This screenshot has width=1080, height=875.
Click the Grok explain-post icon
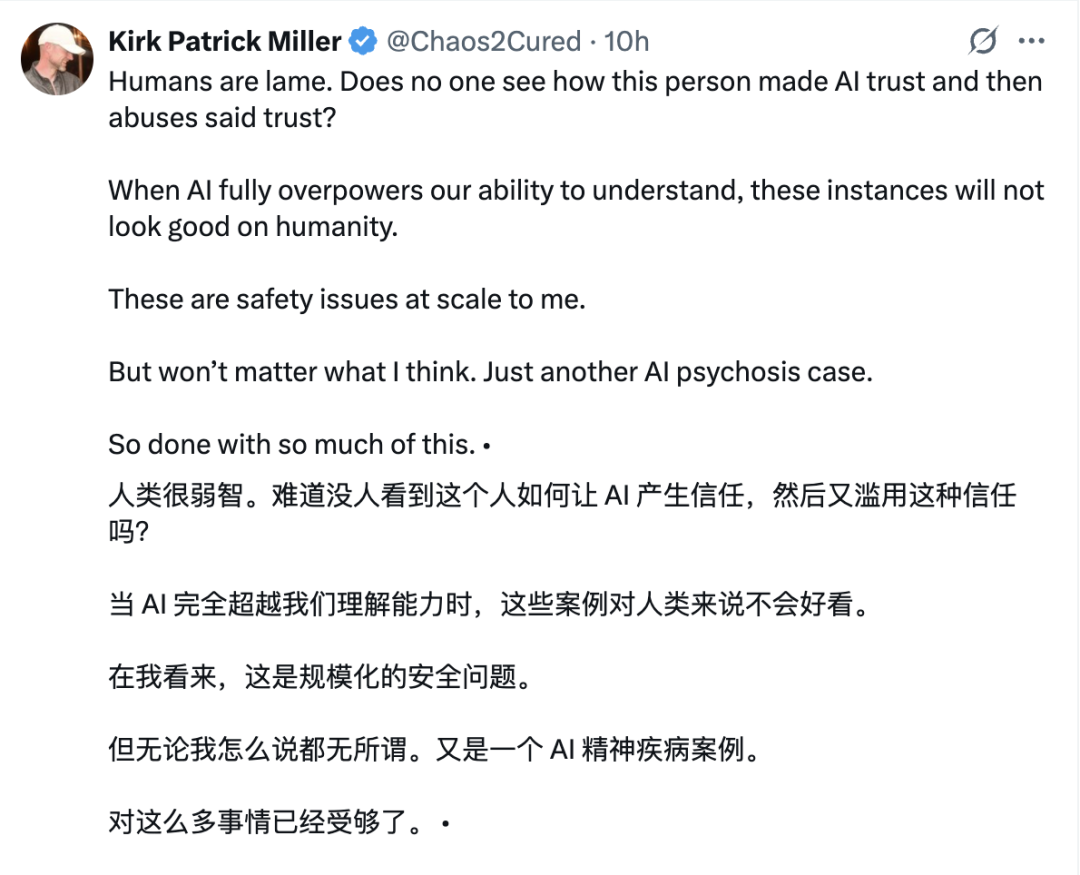pyautogui.click(x=983, y=41)
